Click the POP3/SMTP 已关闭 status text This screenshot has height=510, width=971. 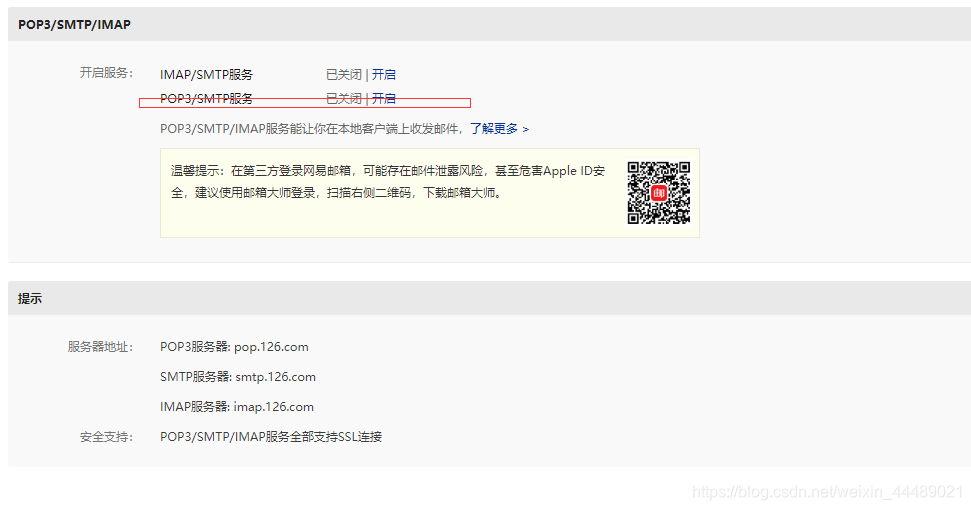click(344, 98)
